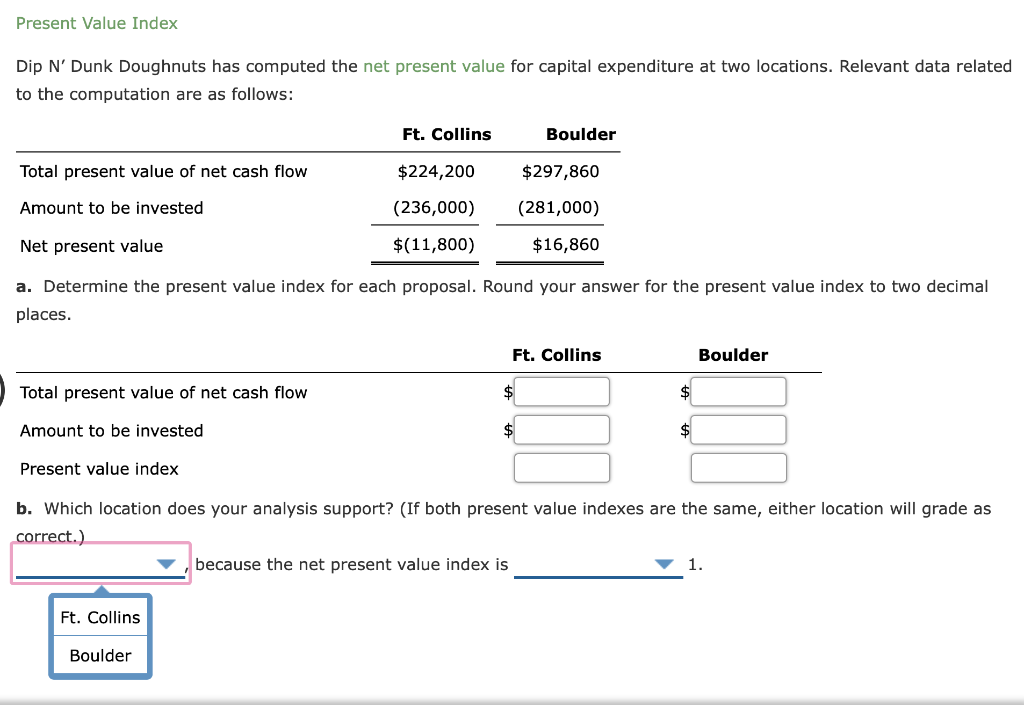The width and height of the screenshot is (1024, 713).
Task: Click the dollar sign beside Boulder second input
Action: 685,429
